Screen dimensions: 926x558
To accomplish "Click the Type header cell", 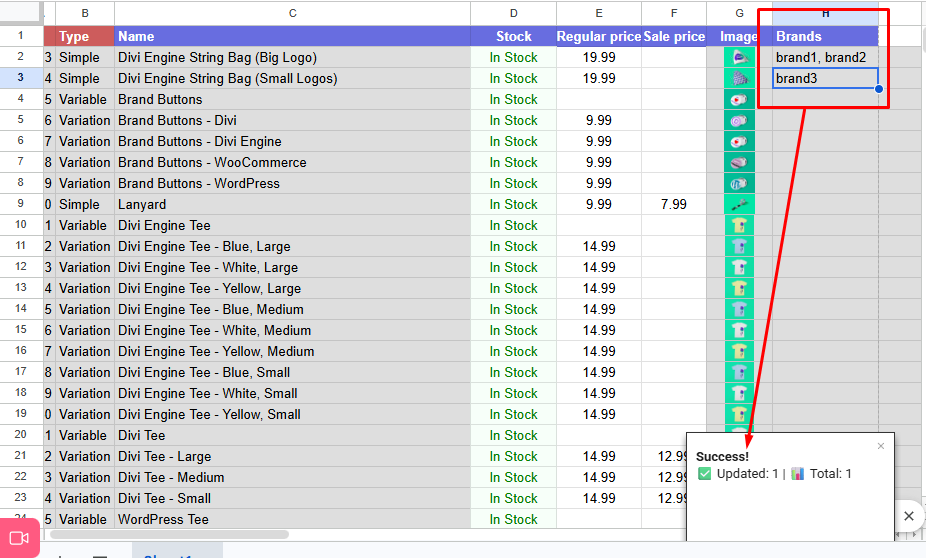I will (85, 37).
